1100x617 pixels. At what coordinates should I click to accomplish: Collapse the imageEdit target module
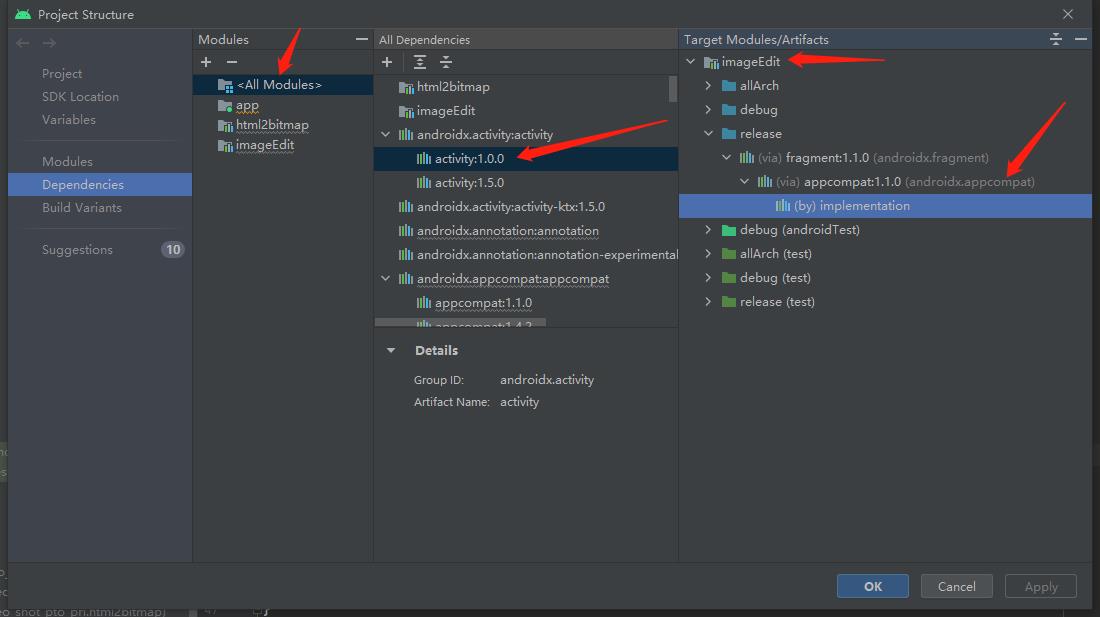click(x=691, y=62)
